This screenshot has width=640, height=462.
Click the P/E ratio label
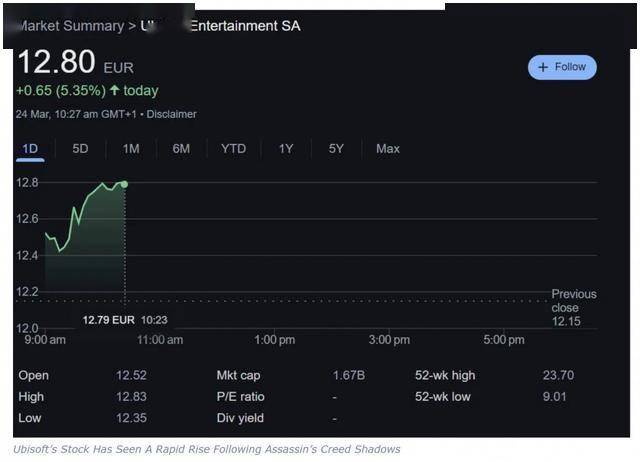240,397
